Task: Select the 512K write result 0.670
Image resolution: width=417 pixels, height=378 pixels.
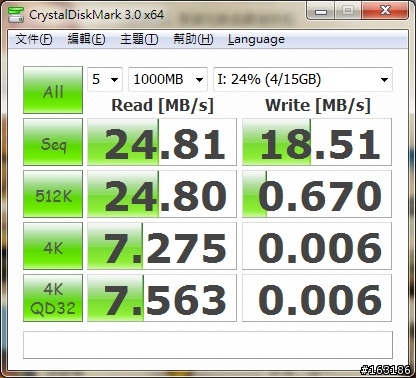Action: point(317,194)
